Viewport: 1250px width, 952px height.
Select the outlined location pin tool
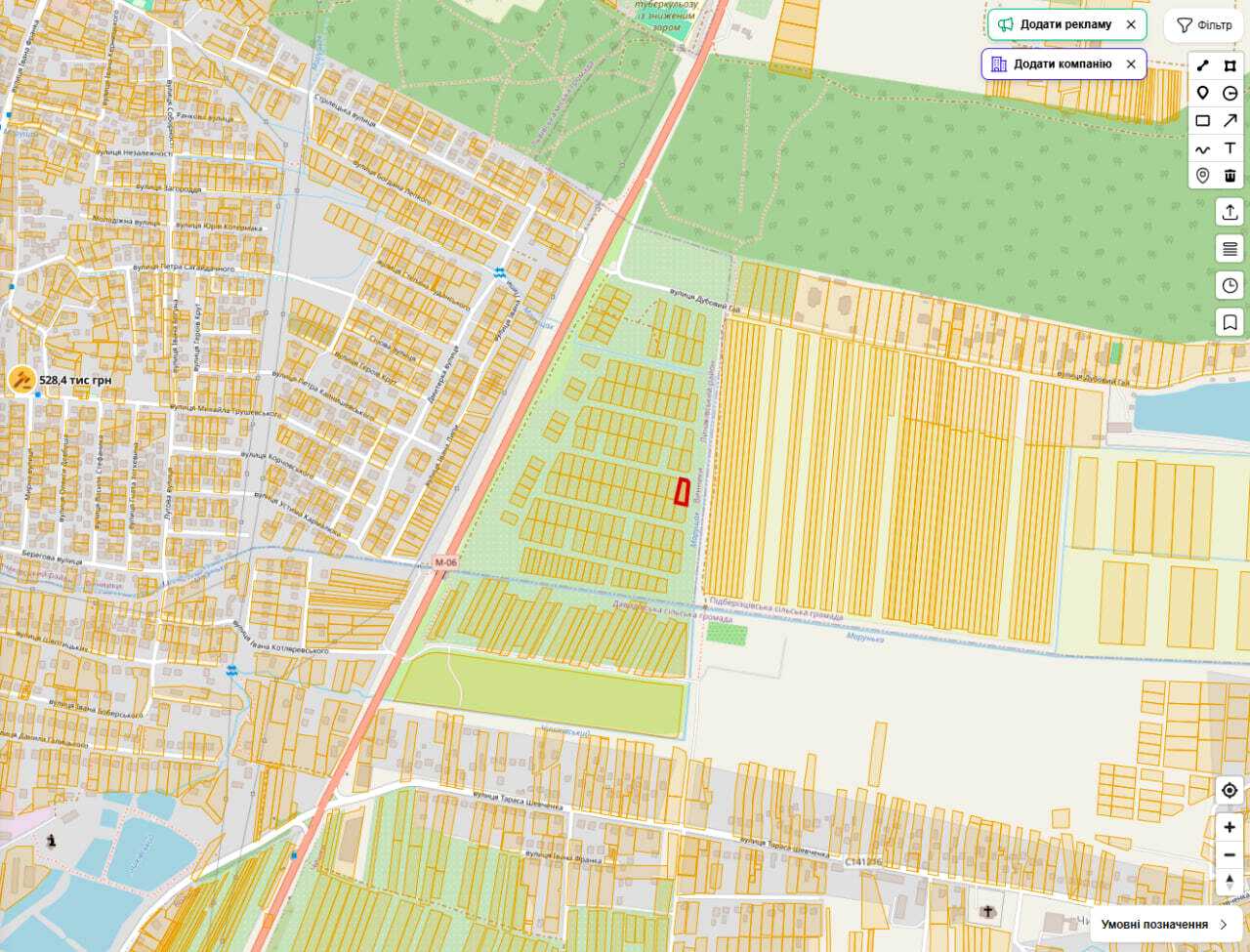coord(1202,176)
